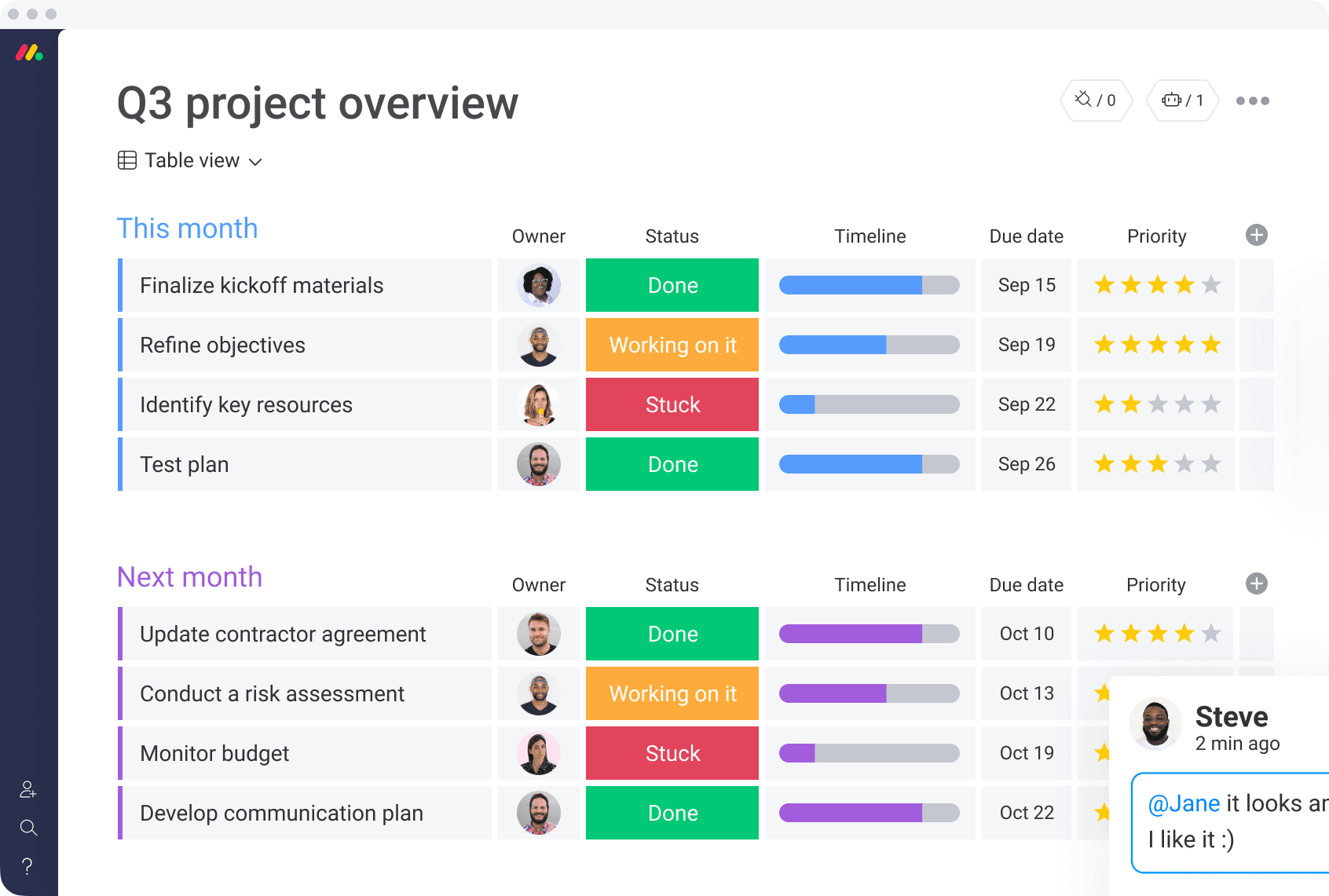Click the @Jane mention in Steve's comment
The image size is (1329, 896).
pos(1184,803)
